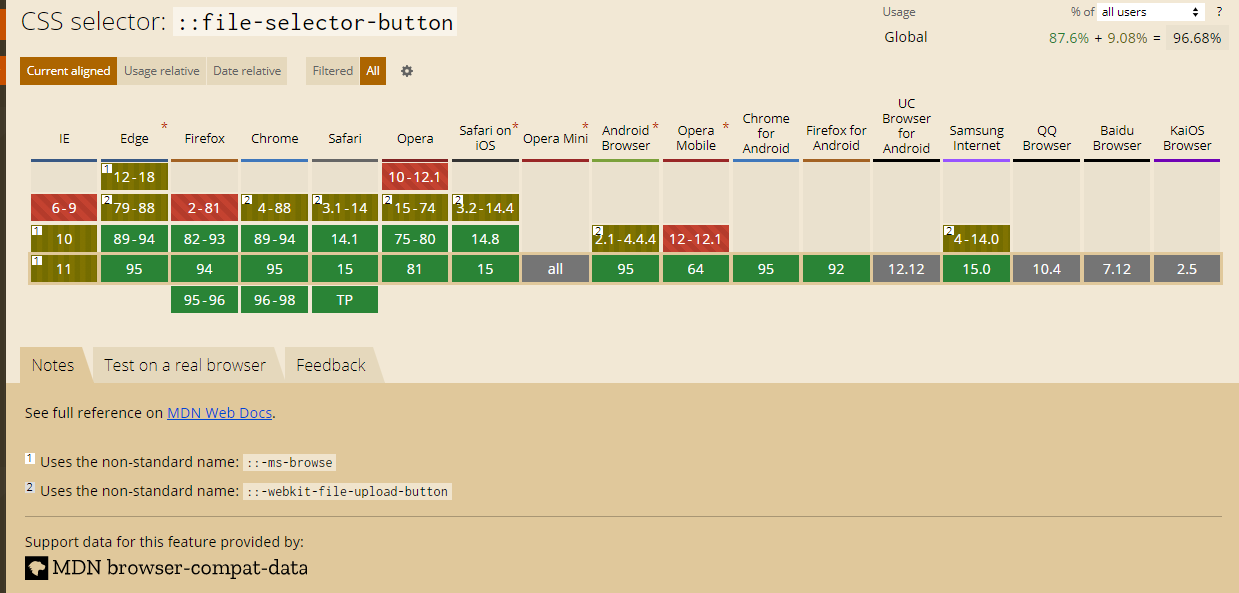Select the All browsers option

[x=373, y=71]
